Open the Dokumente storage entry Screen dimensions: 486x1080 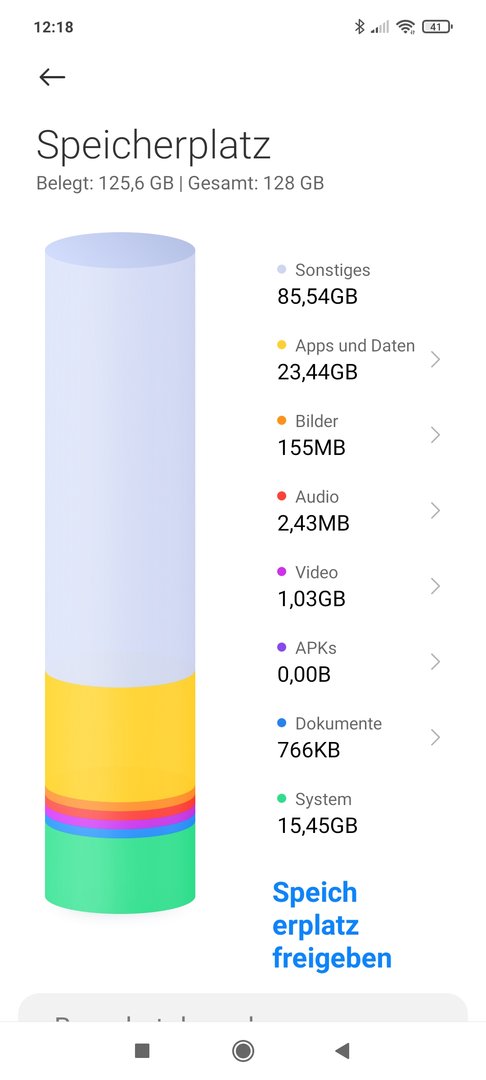coord(358,737)
